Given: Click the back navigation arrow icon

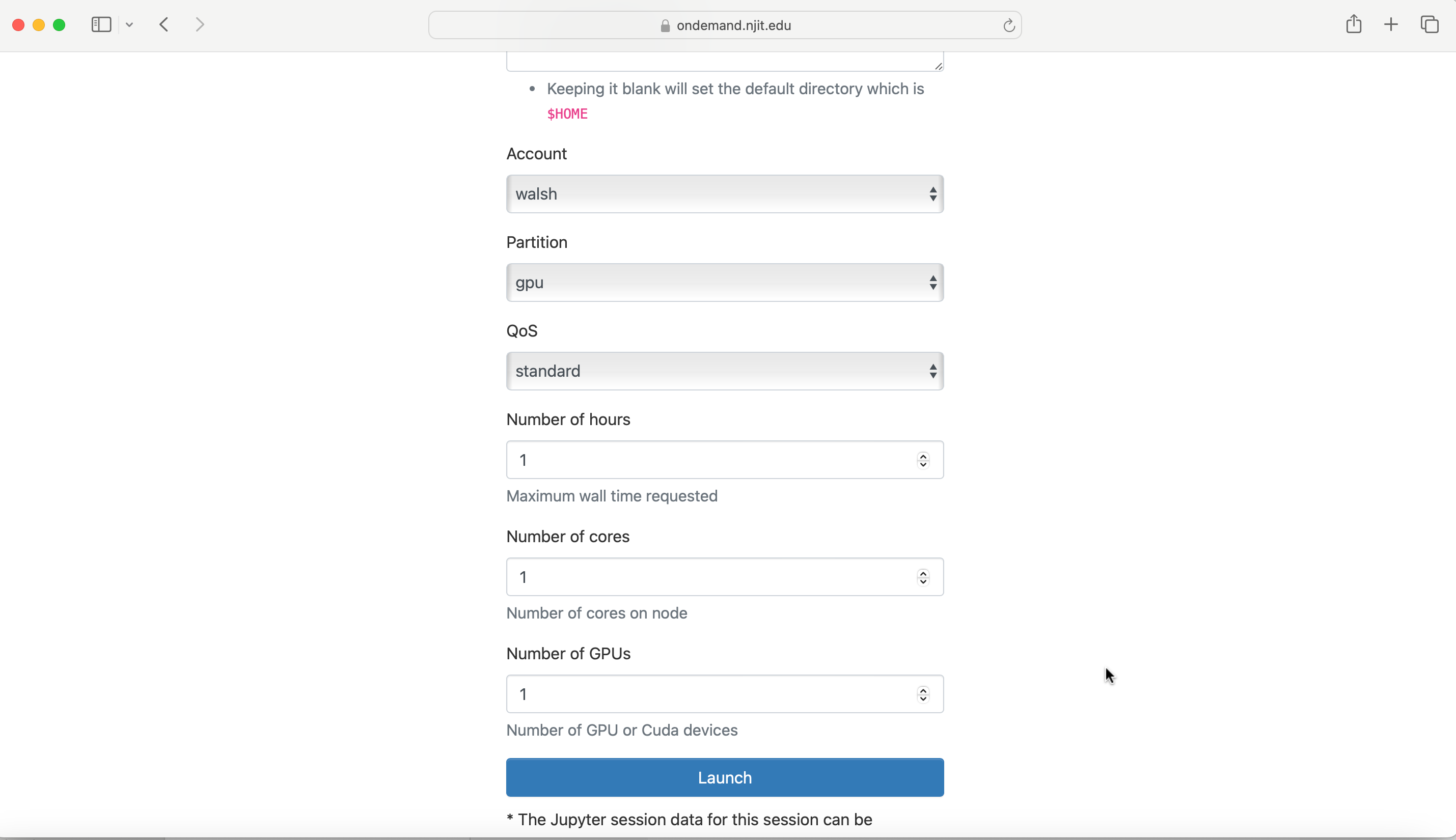Looking at the screenshot, I should click(164, 25).
